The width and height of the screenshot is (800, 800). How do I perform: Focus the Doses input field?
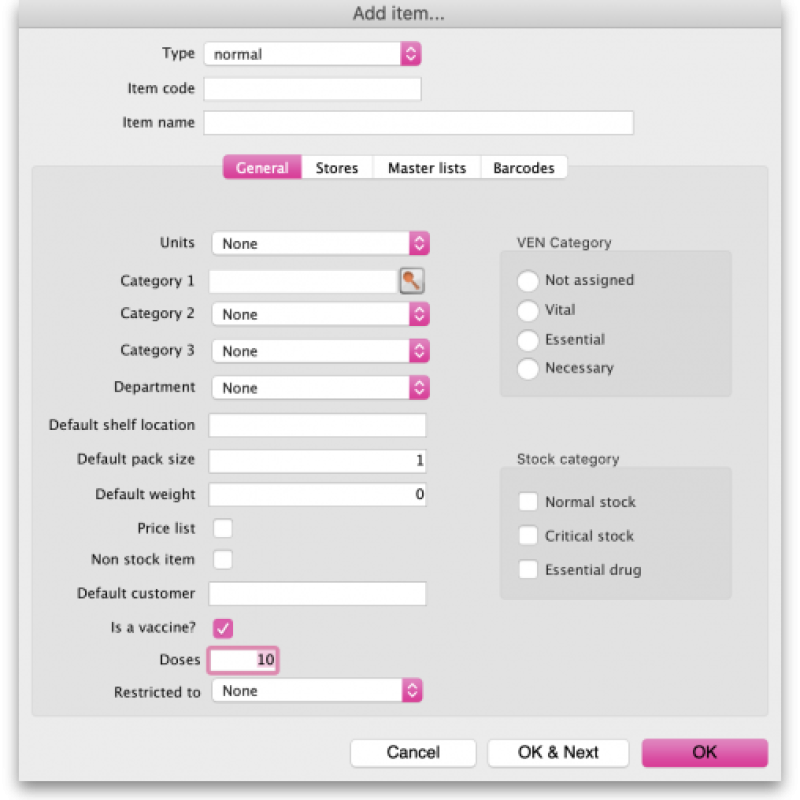coord(243,660)
